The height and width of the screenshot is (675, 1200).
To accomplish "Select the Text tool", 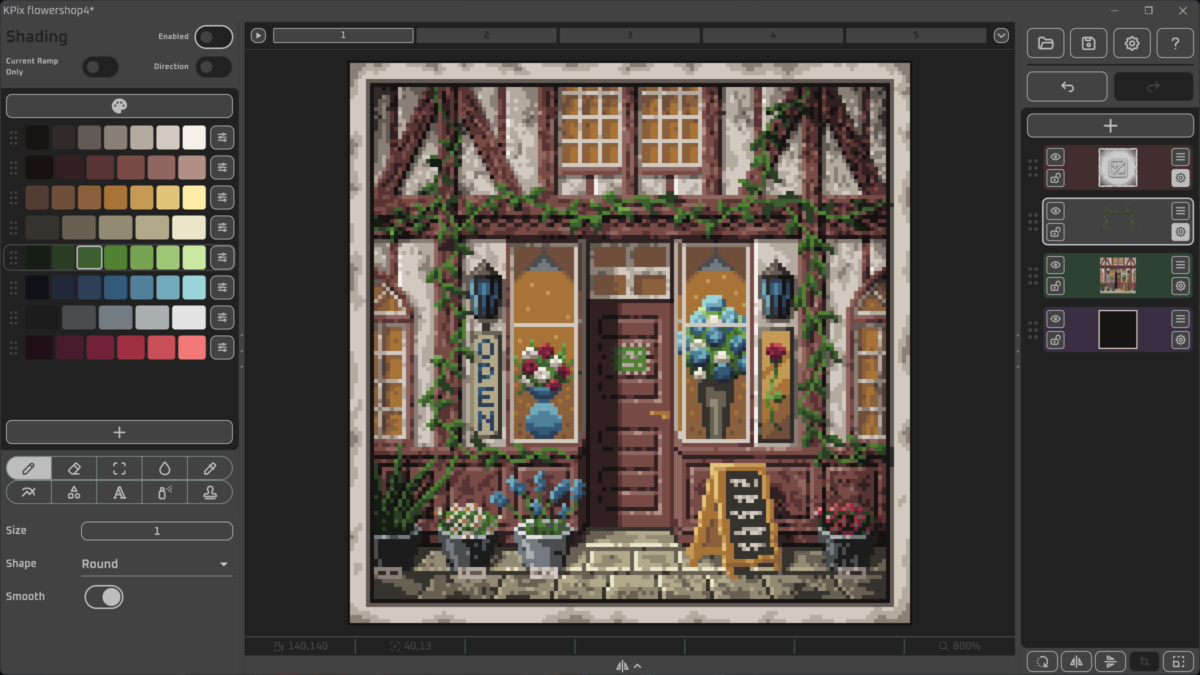I will (x=119, y=492).
